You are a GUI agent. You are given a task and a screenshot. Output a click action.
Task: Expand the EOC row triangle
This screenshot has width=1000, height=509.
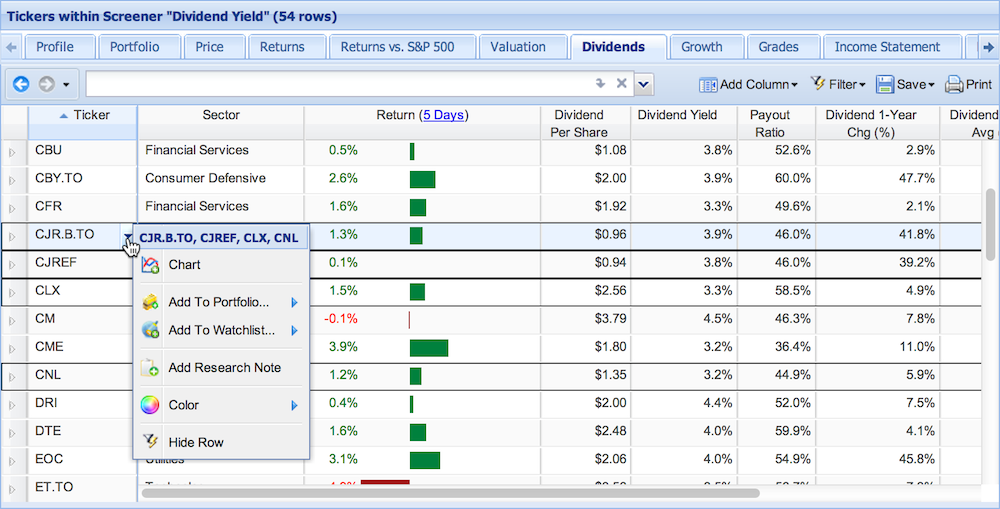click(x=11, y=461)
